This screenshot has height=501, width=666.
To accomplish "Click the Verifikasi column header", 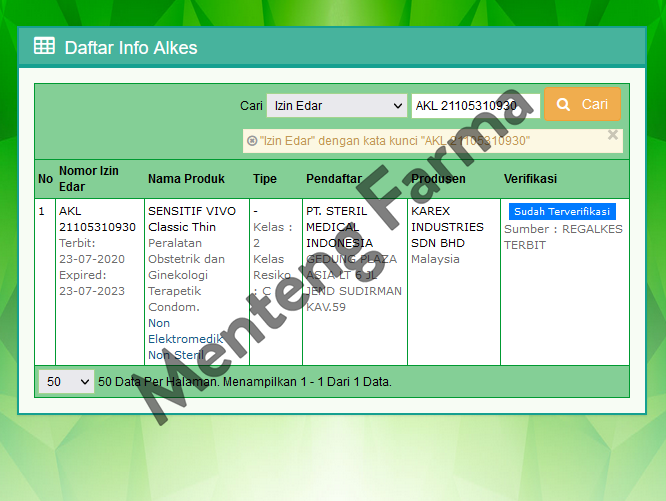I will click(x=530, y=179).
